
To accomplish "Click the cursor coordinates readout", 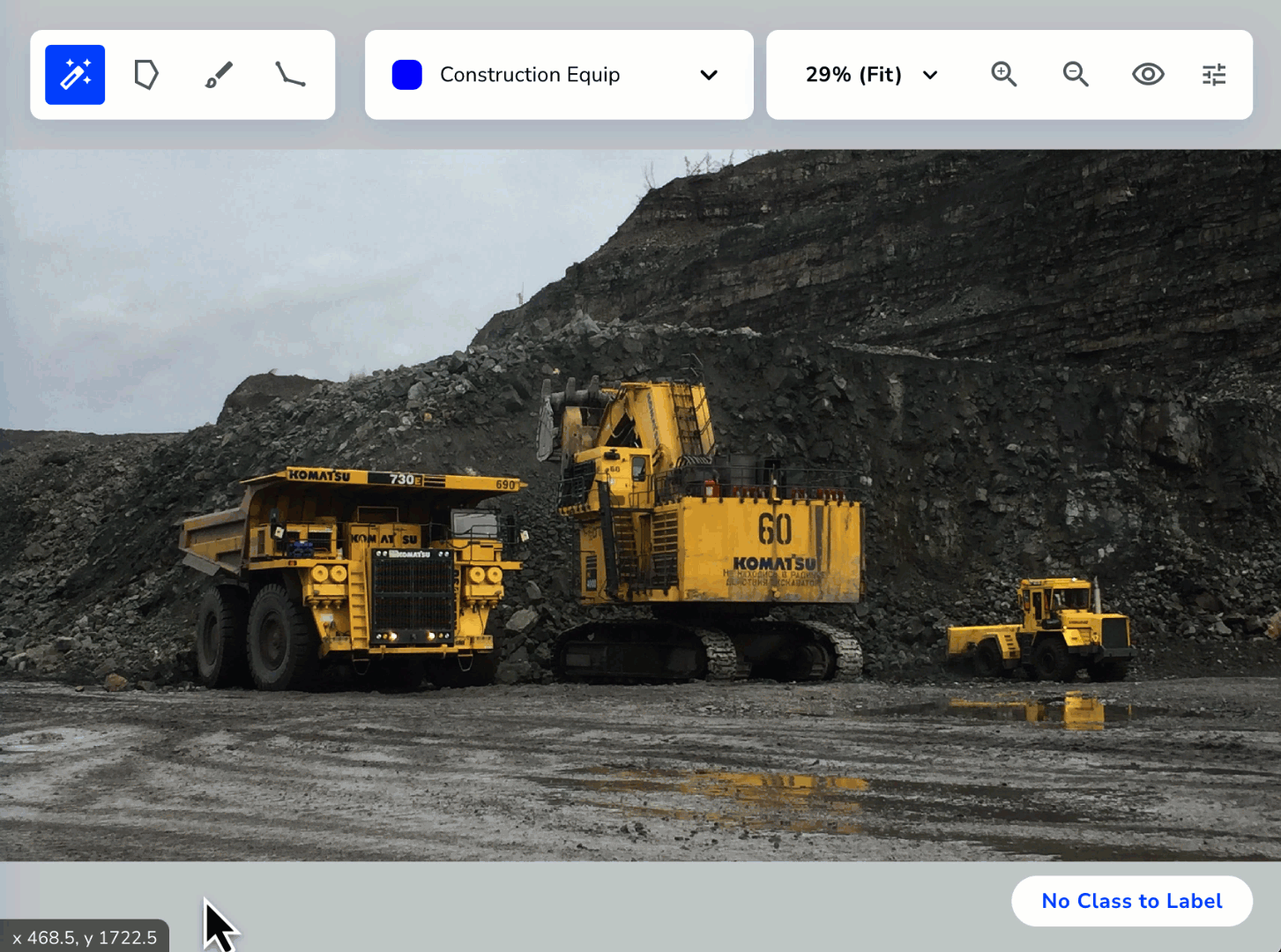I will tap(85, 937).
